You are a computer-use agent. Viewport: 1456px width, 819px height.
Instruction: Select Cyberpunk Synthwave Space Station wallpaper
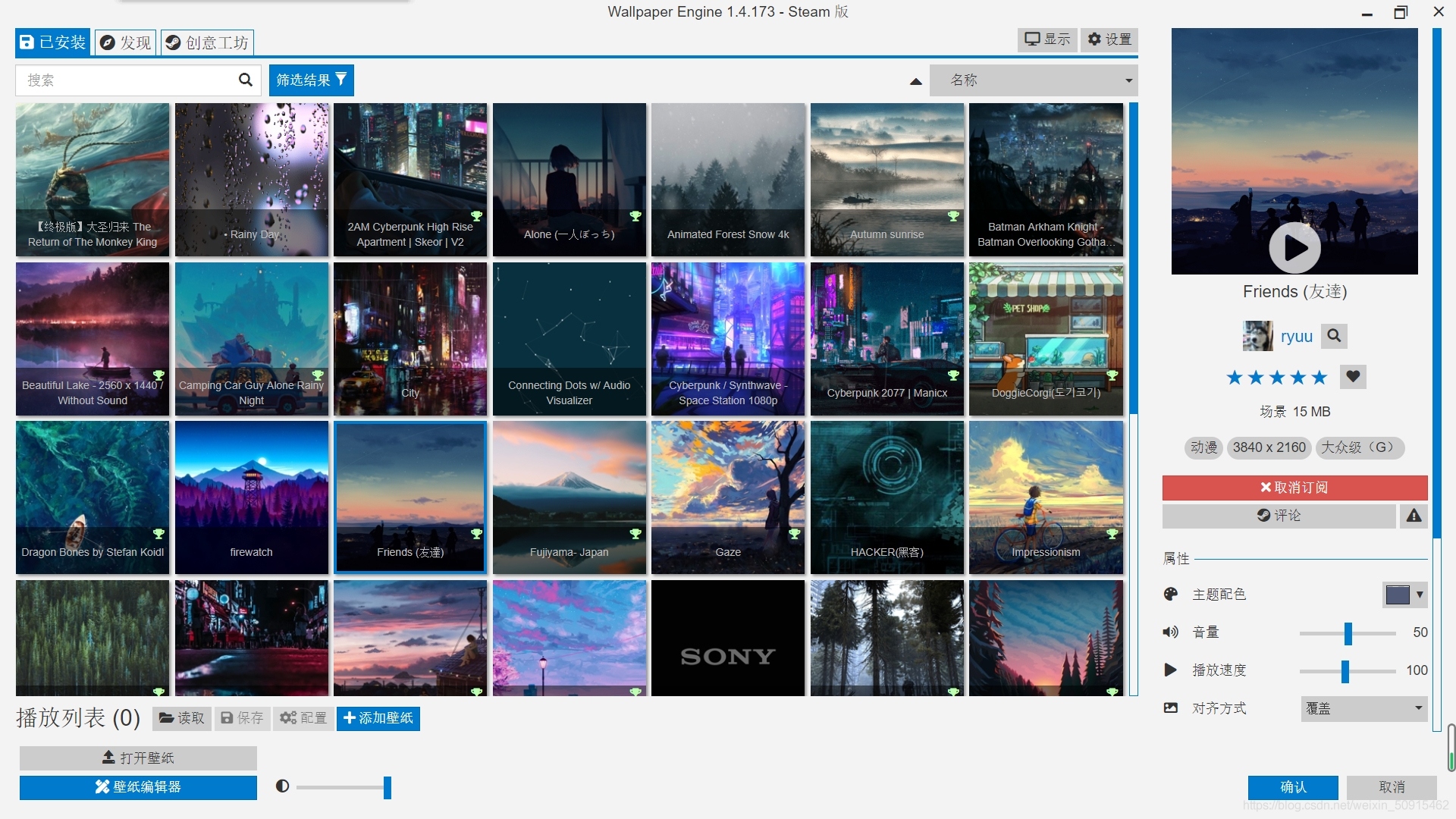(728, 339)
